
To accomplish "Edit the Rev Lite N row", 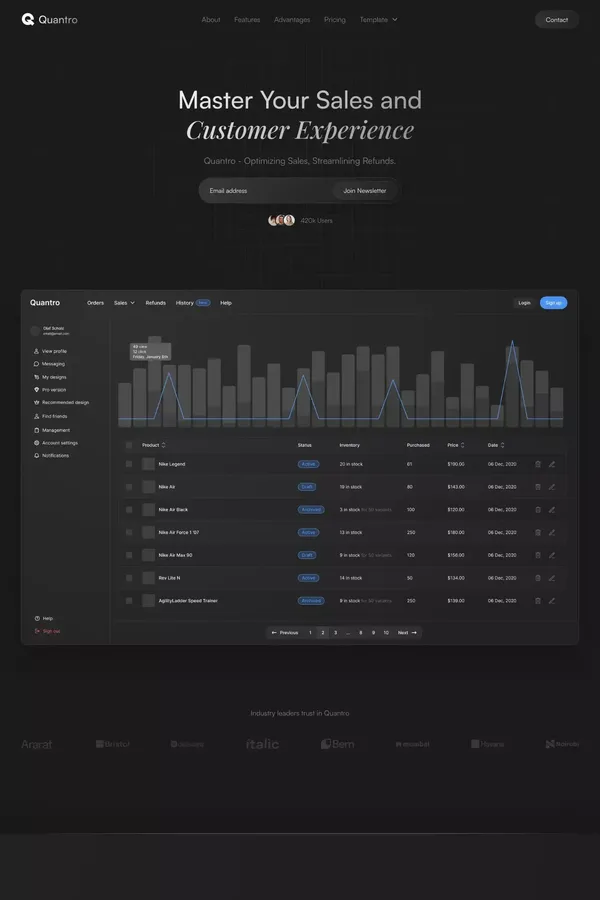I will pos(552,578).
